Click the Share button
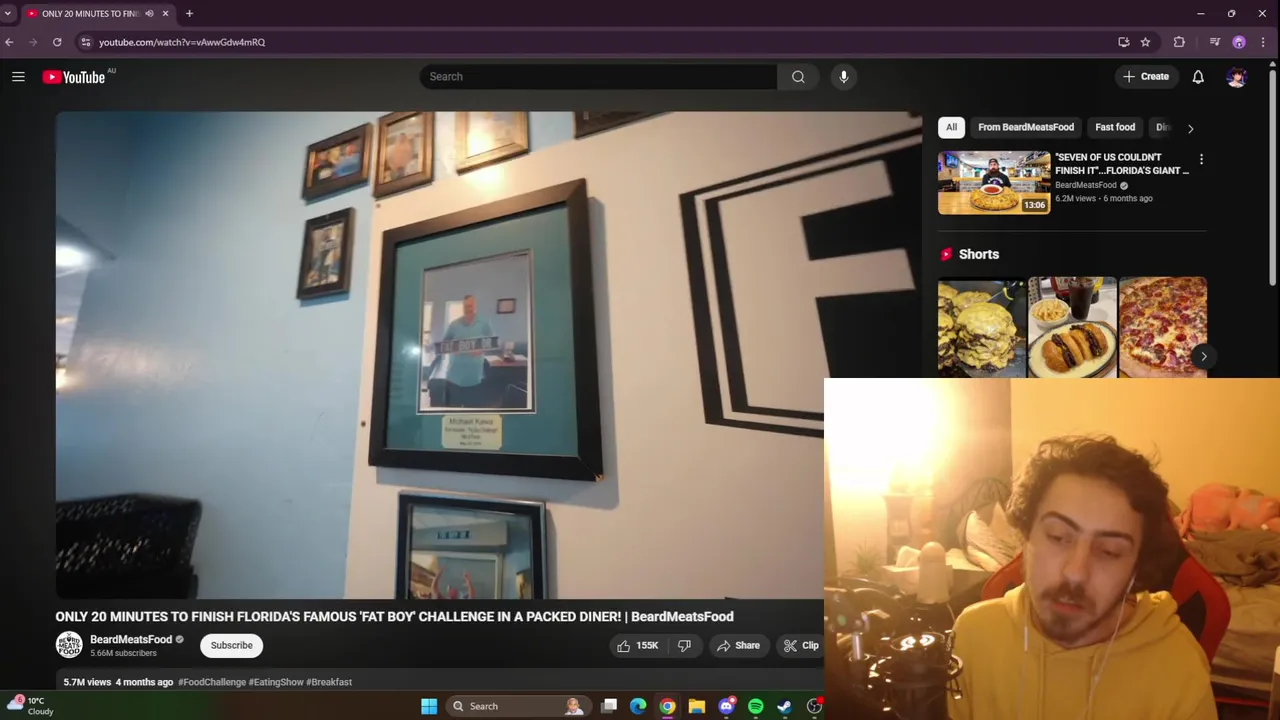1280x720 pixels. tap(738, 646)
